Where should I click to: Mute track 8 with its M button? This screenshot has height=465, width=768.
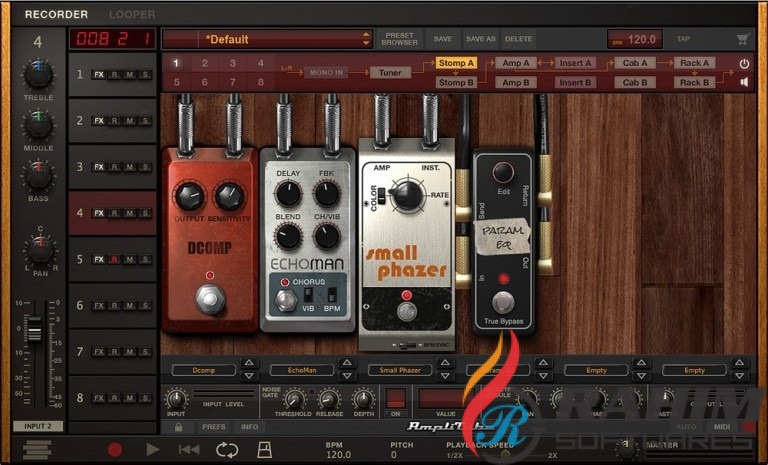pyautogui.click(x=130, y=398)
